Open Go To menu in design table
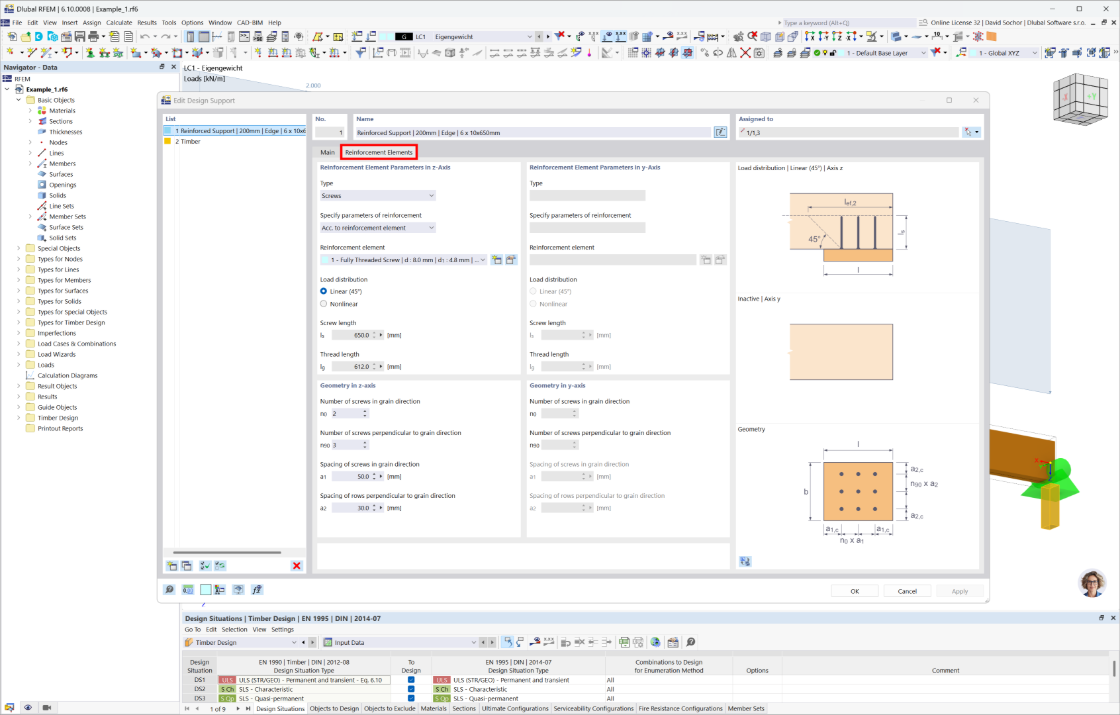The image size is (1120, 715). click(x=193, y=629)
